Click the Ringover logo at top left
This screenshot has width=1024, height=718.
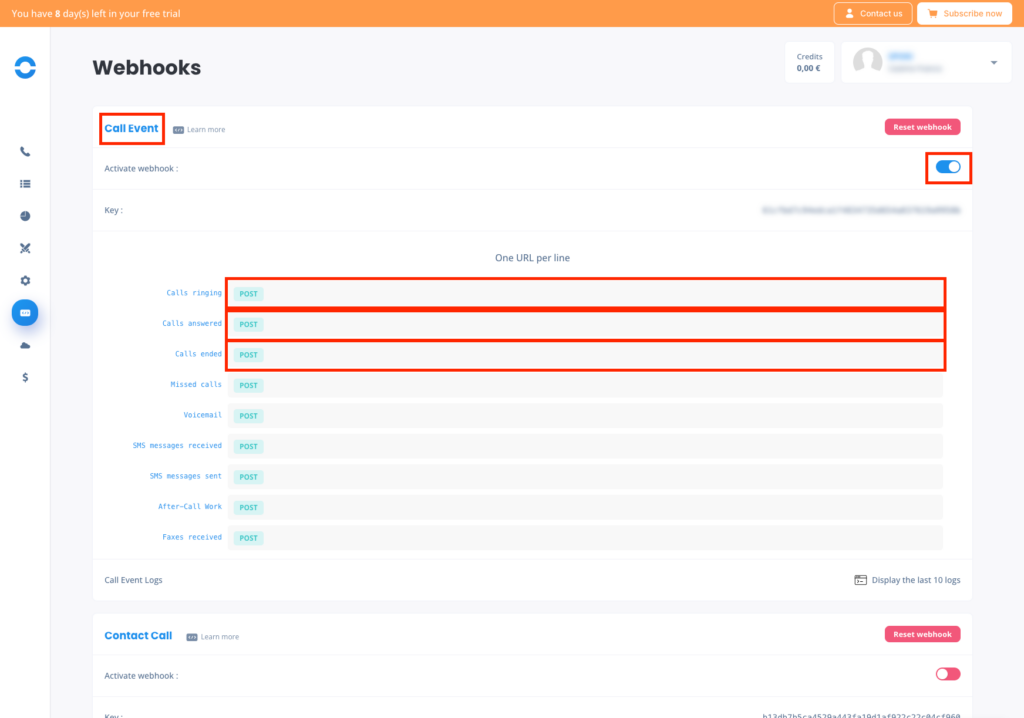pyautogui.click(x=25, y=67)
